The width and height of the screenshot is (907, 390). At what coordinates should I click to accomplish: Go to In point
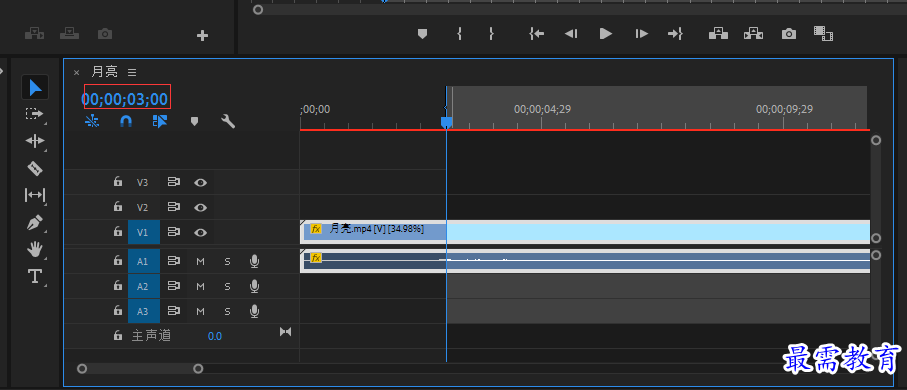536,34
